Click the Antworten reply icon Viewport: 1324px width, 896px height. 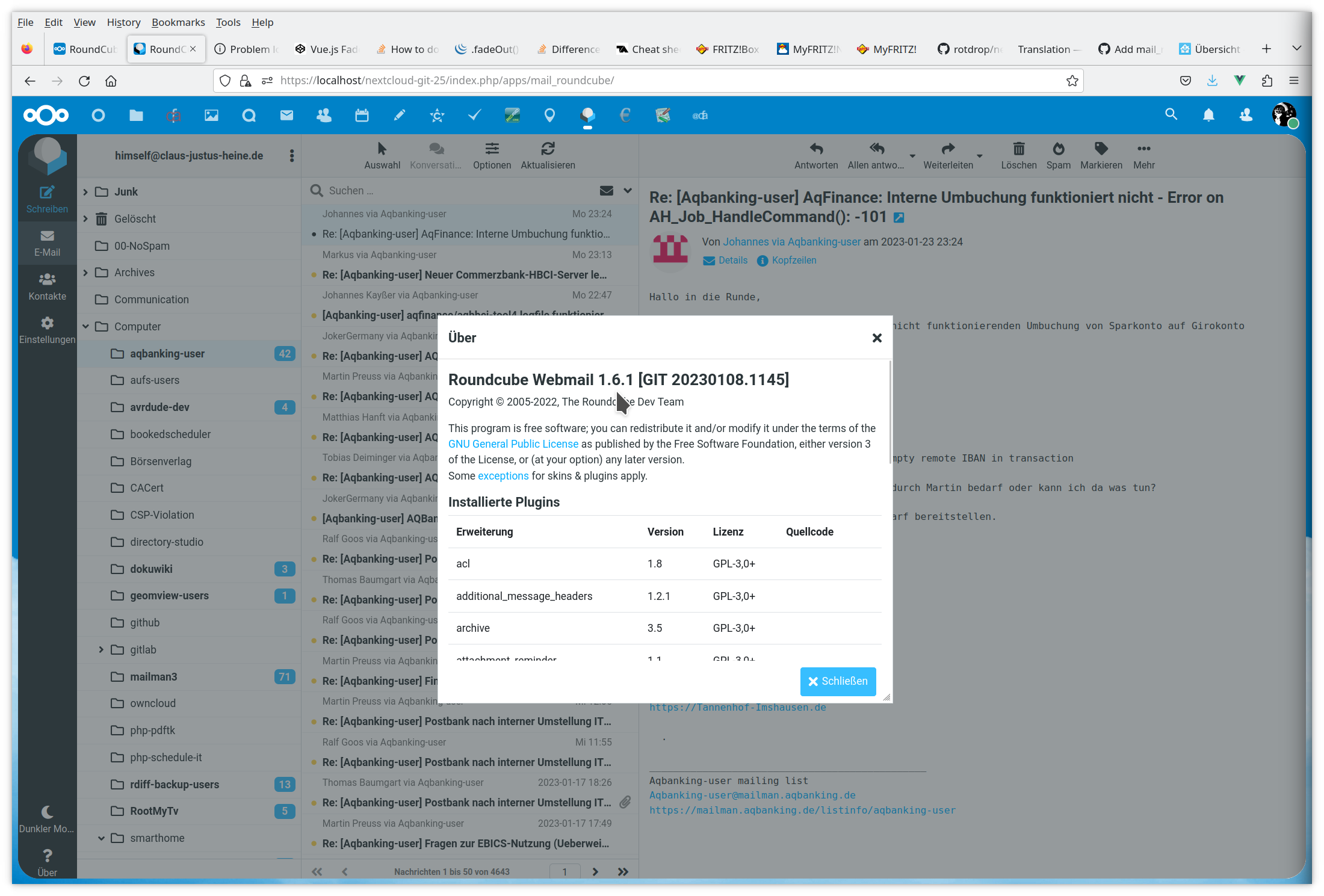pyautogui.click(x=815, y=149)
